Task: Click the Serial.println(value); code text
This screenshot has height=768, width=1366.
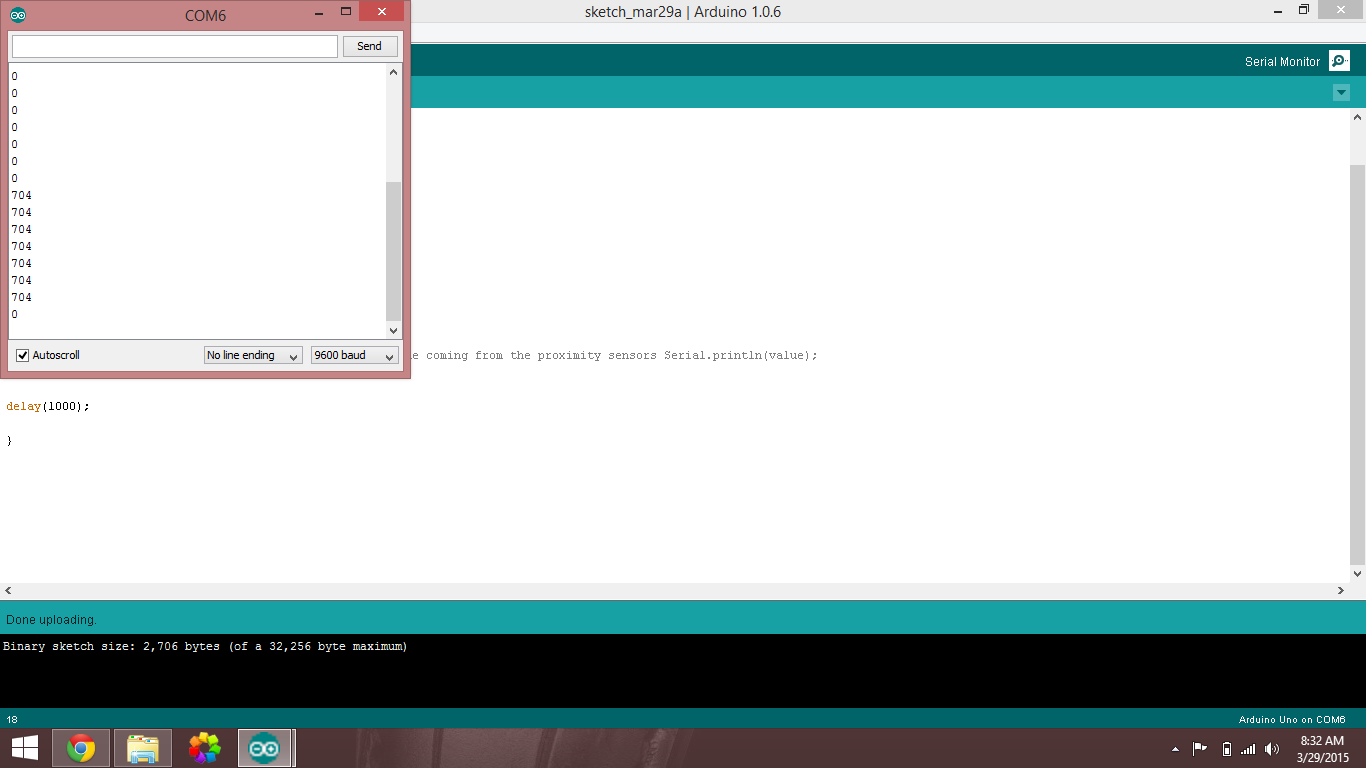Action: pos(740,355)
